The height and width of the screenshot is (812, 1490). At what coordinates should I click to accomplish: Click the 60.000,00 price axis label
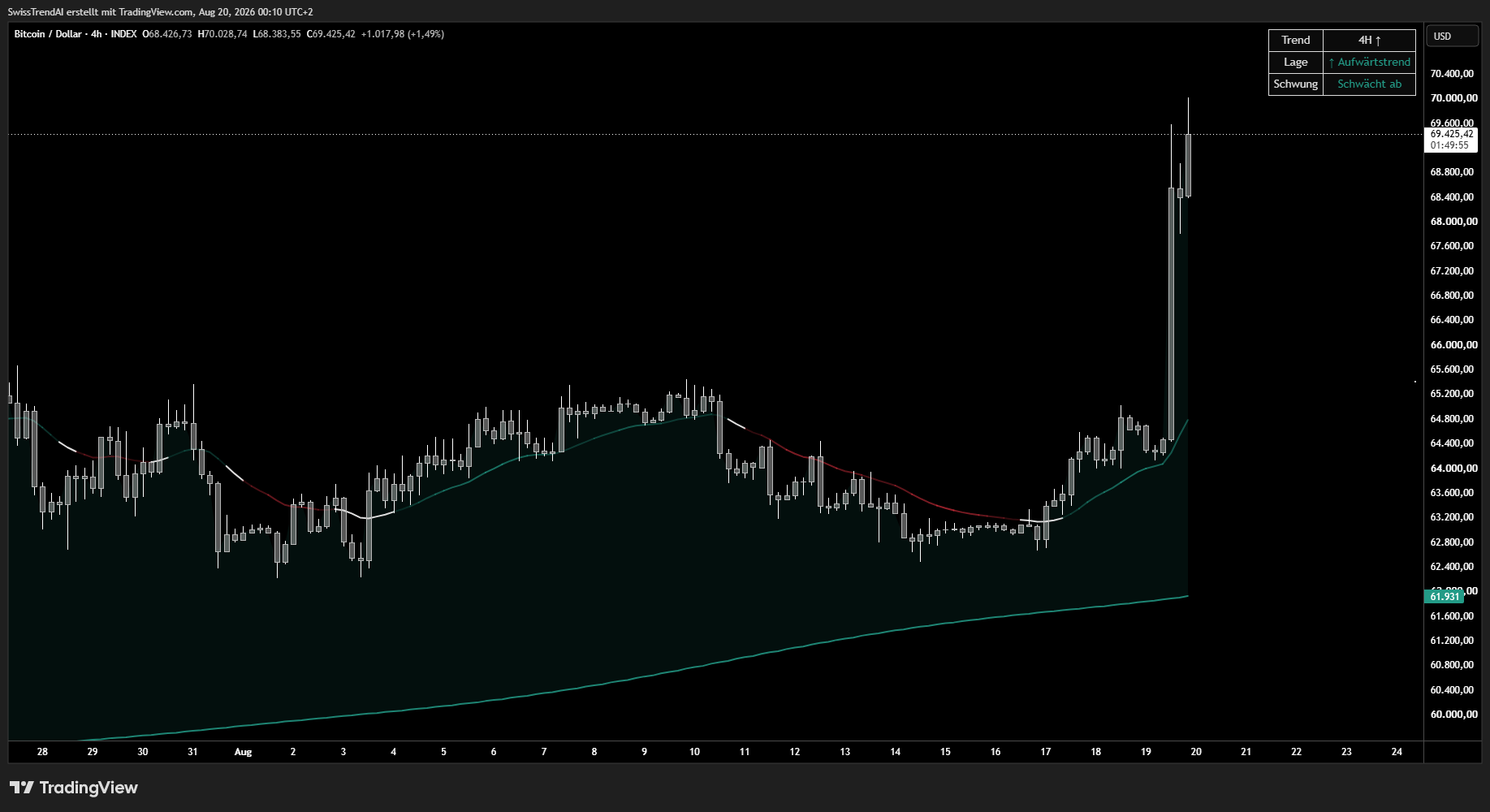(1453, 715)
